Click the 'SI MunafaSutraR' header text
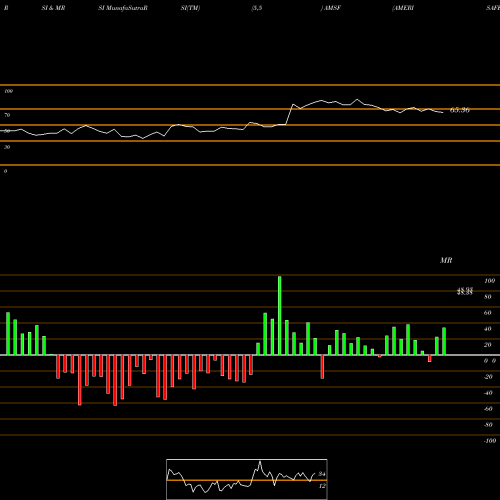Viewport: 500px width, 500px height. (123, 8)
